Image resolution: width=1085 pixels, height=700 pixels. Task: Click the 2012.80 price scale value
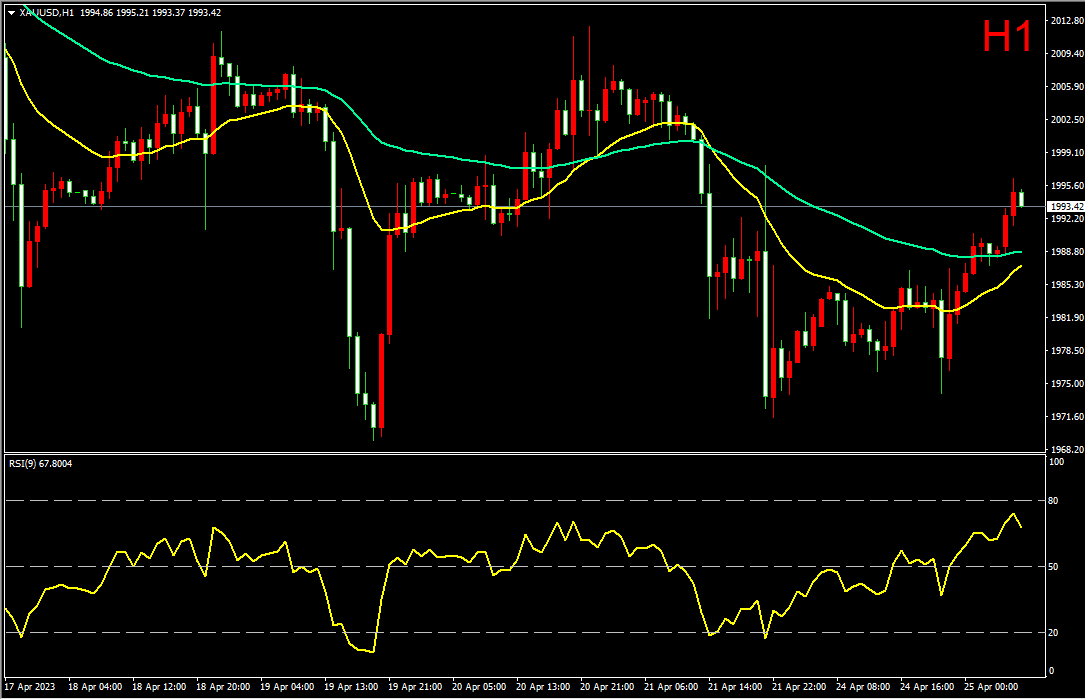click(x=1067, y=21)
